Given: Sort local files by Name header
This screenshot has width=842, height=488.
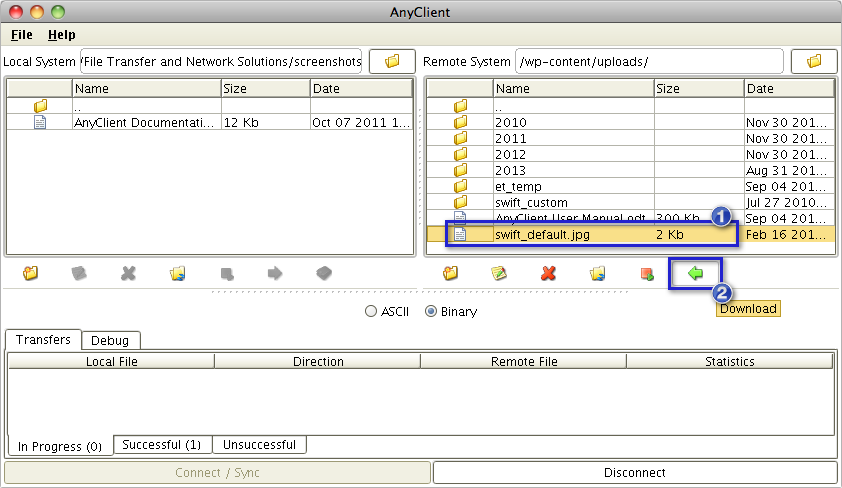Looking at the screenshot, I should coord(147,89).
